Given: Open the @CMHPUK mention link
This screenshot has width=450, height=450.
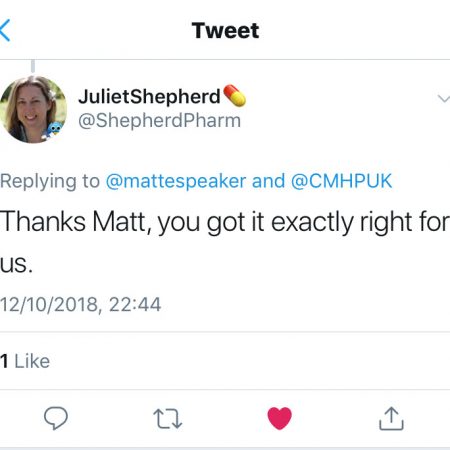Looking at the screenshot, I should coord(341,181).
